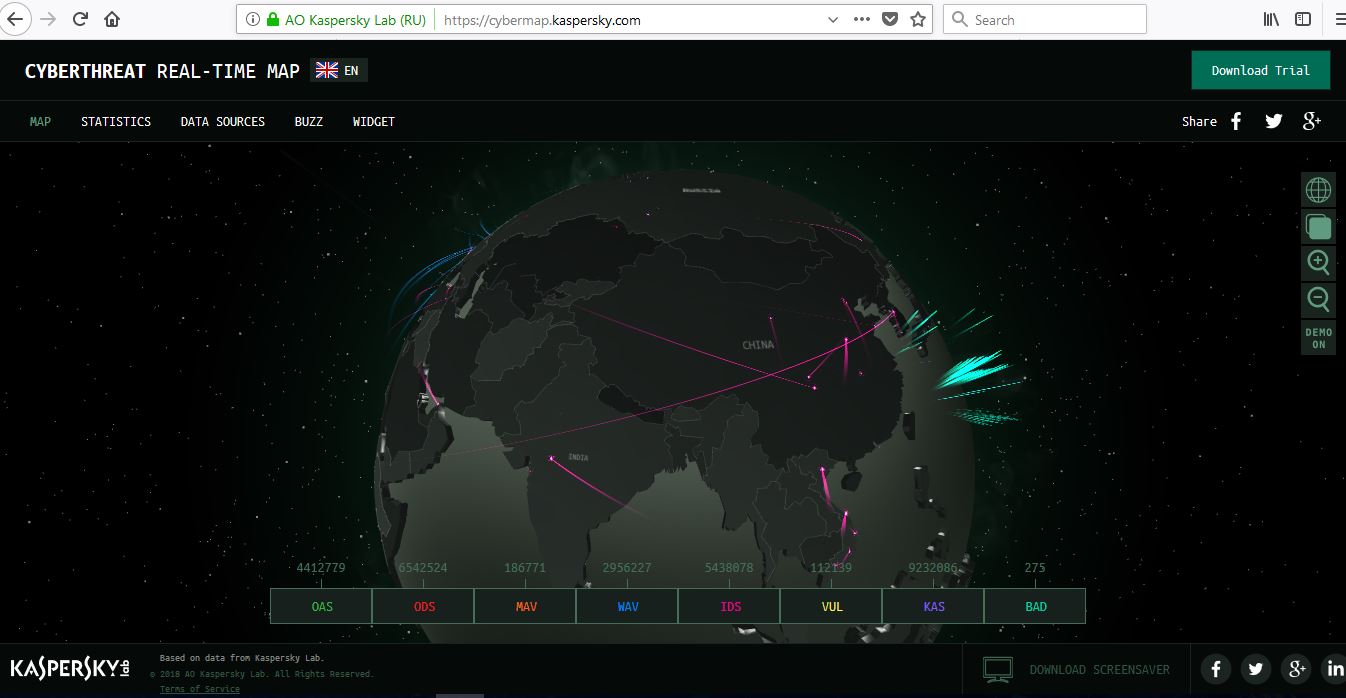Share the map on Google Plus (header)
1346x698 pixels.
[x=1312, y=121]
